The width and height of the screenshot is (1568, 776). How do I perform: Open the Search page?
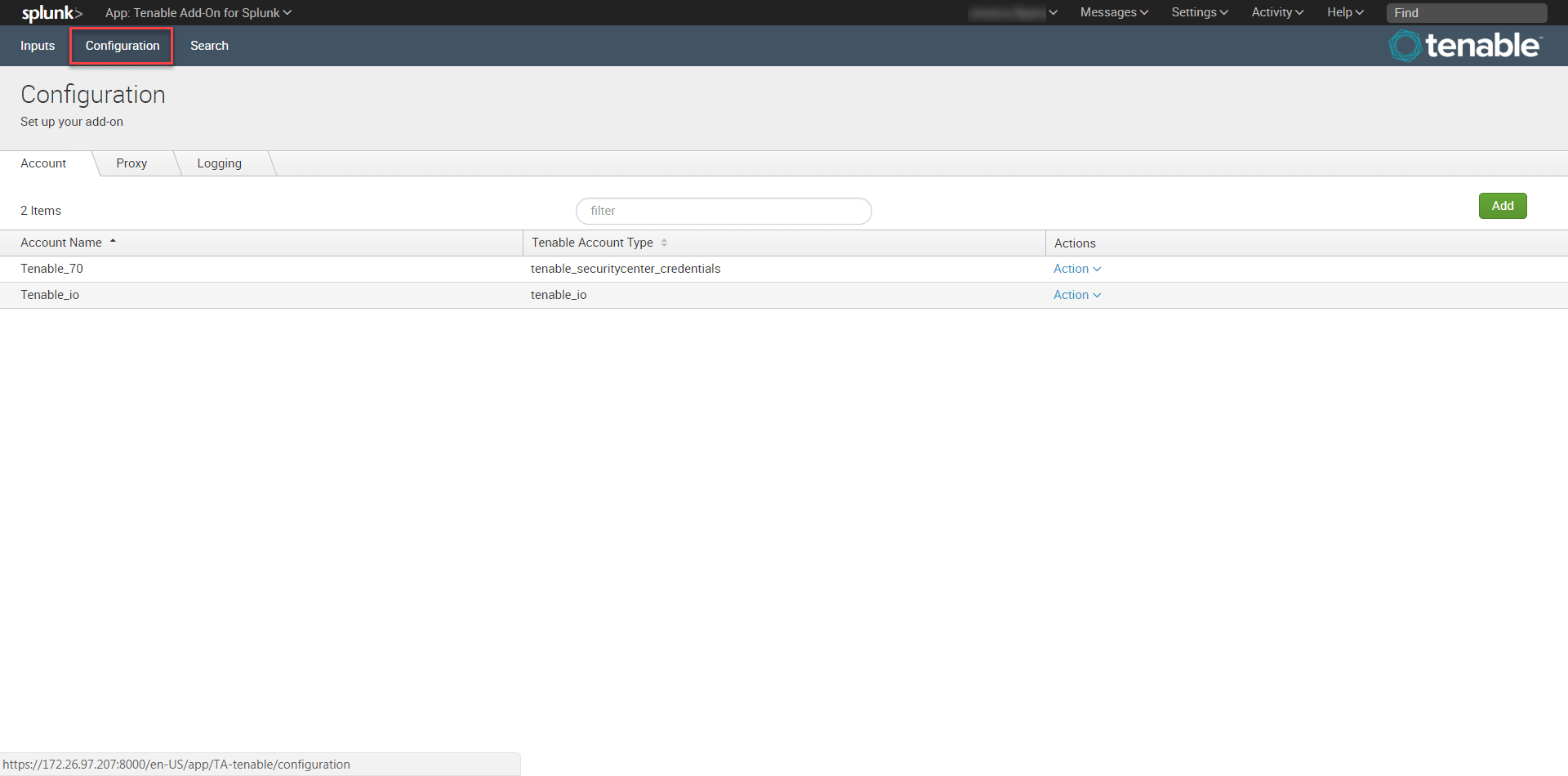[208, 45]
